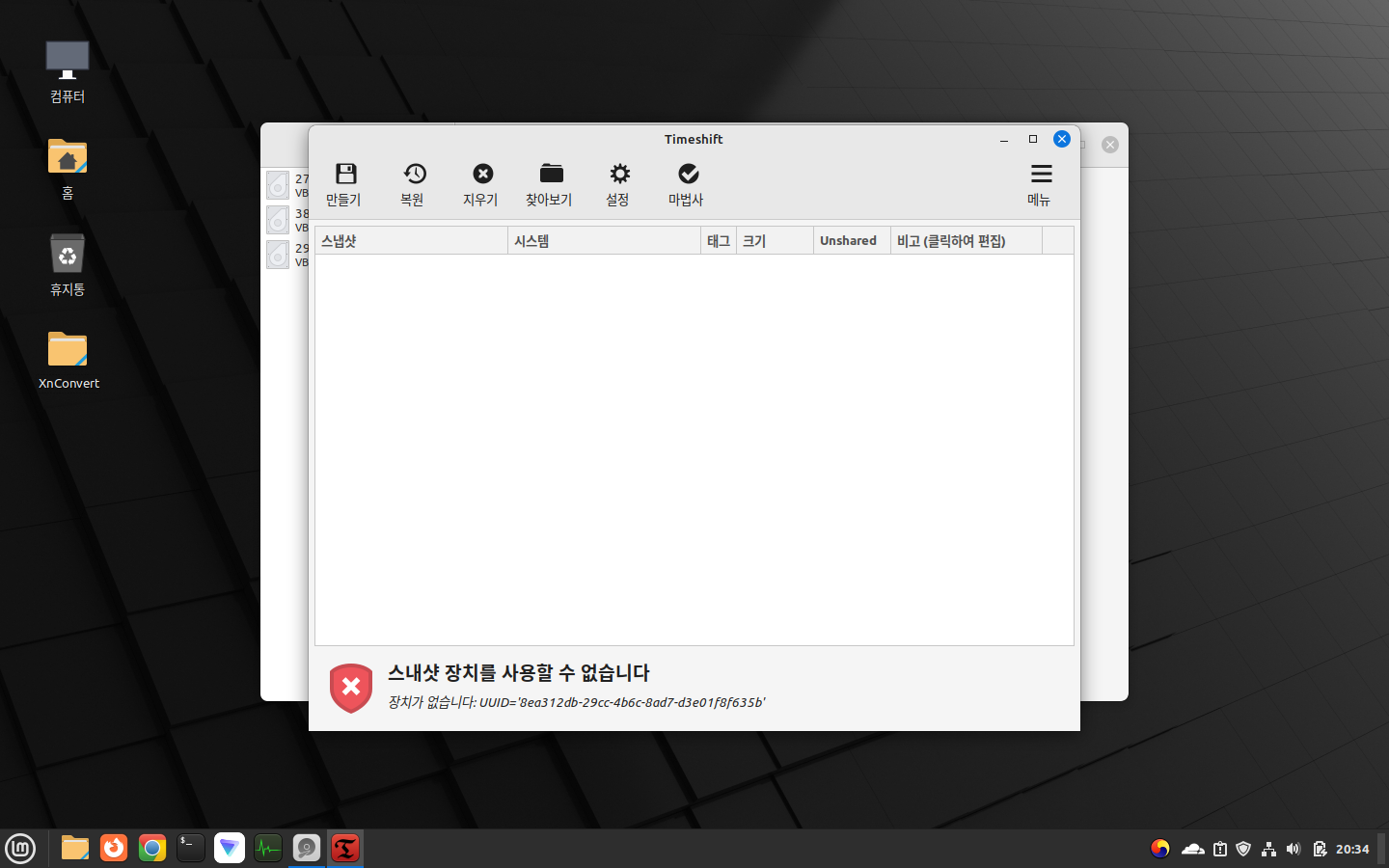
Task: Minimize the Timeshift window
Action: pos(1004,139)
